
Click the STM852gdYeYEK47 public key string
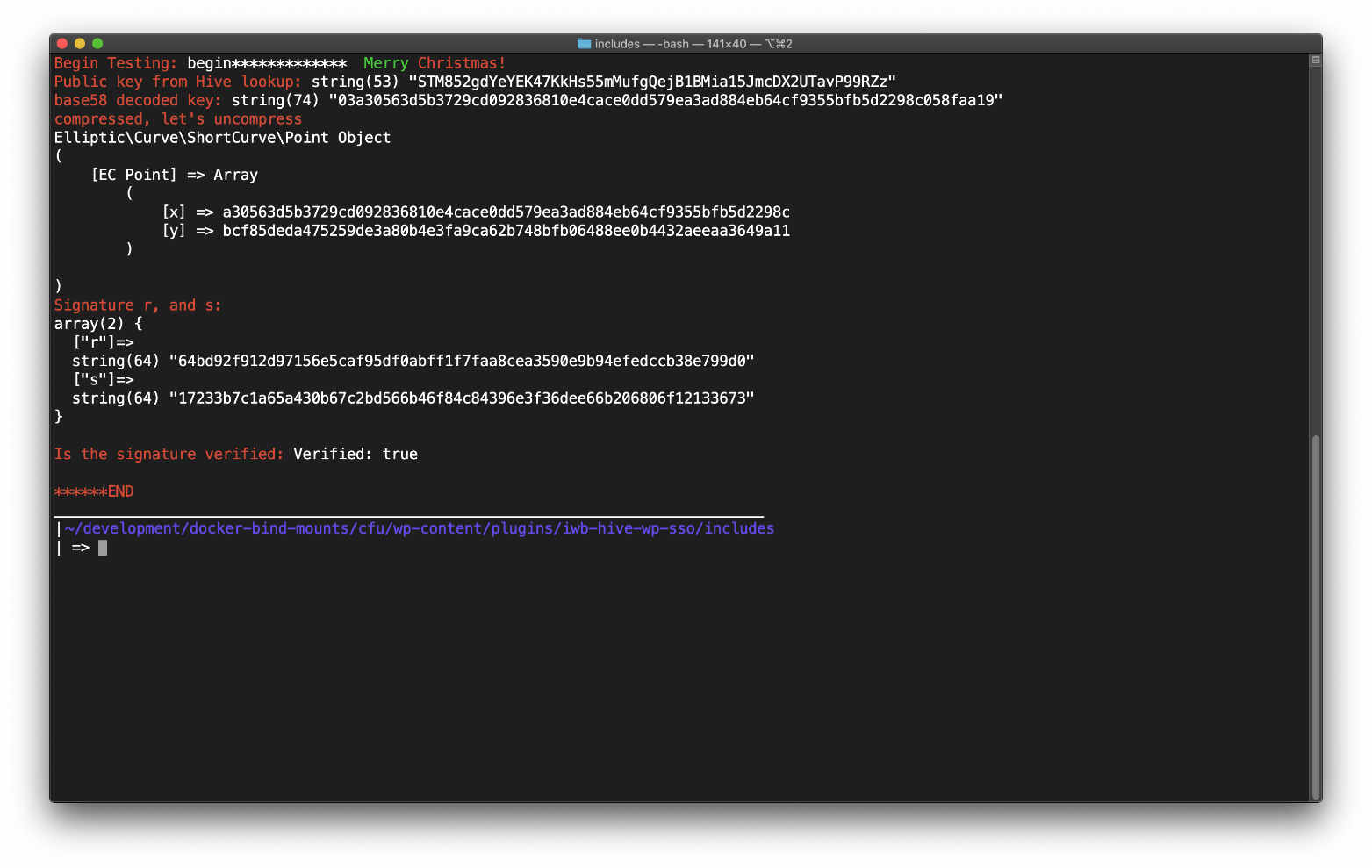[x=652, y=82]
